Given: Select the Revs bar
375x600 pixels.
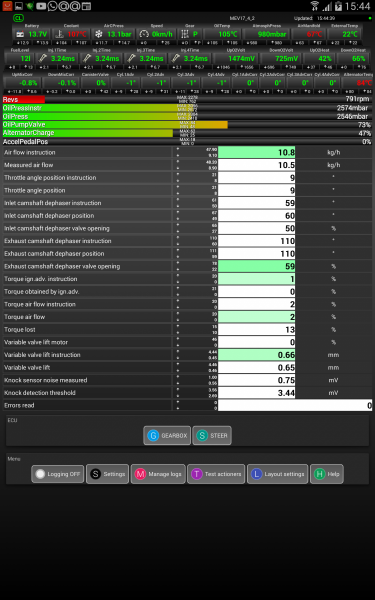Looking at the screenshot, I should (x=188, y=99).
